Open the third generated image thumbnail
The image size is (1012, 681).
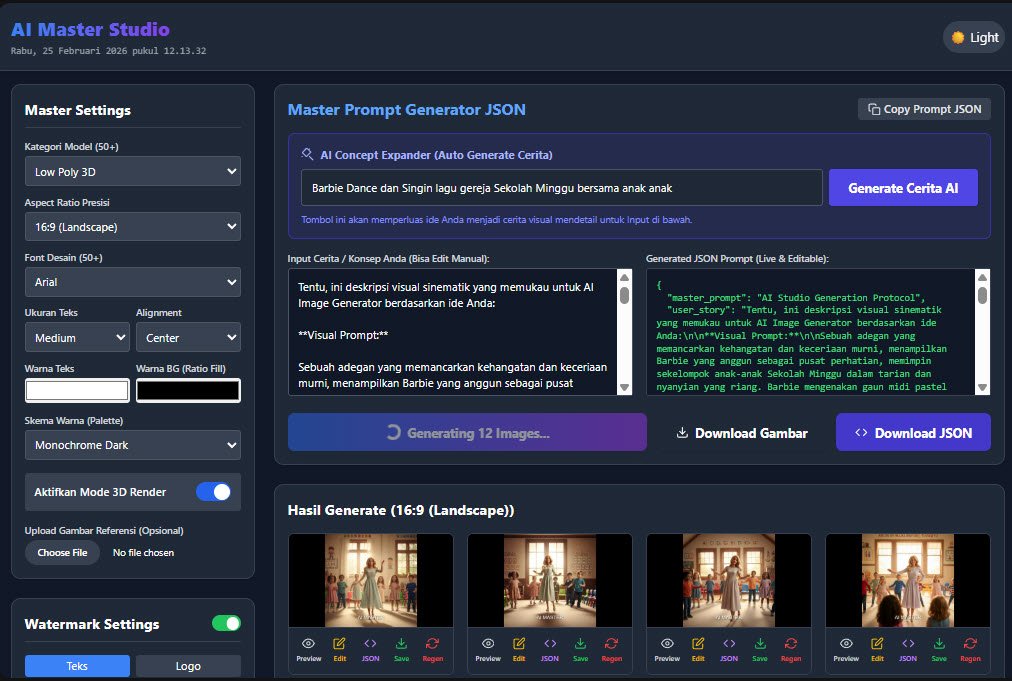pyautogui.click(x=729, y=580)
